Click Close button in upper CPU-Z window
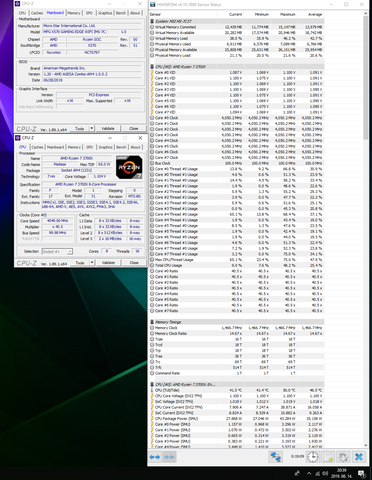This screenshot has height=480, width=372. pos(134,128)
